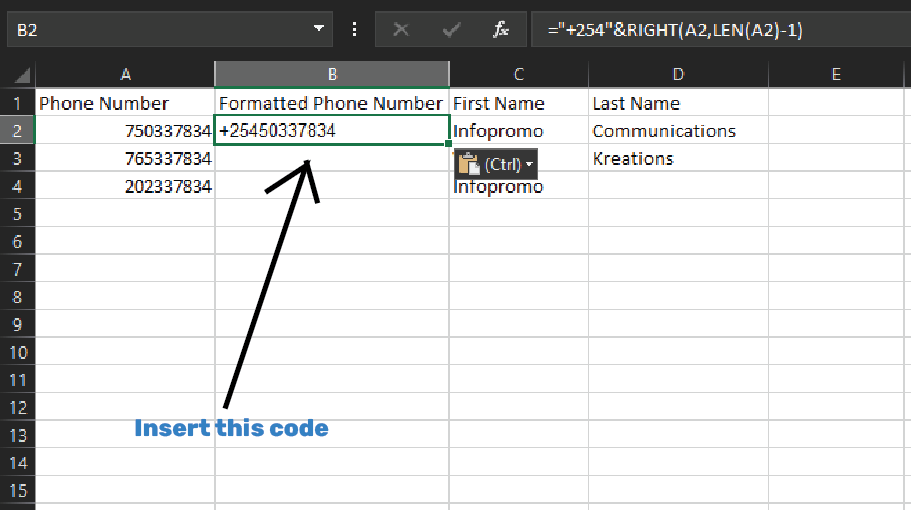Screen dimensions: 911x510
Task: Select column D header
Action: tap(678, 74)
